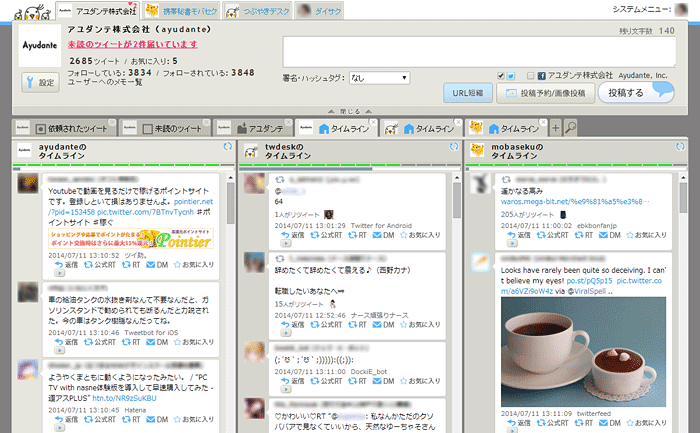This screenshot has width=700, height=433.
Task: Reply to the 13:10:52 ツイ助 tweet
Action: [66, 265]
